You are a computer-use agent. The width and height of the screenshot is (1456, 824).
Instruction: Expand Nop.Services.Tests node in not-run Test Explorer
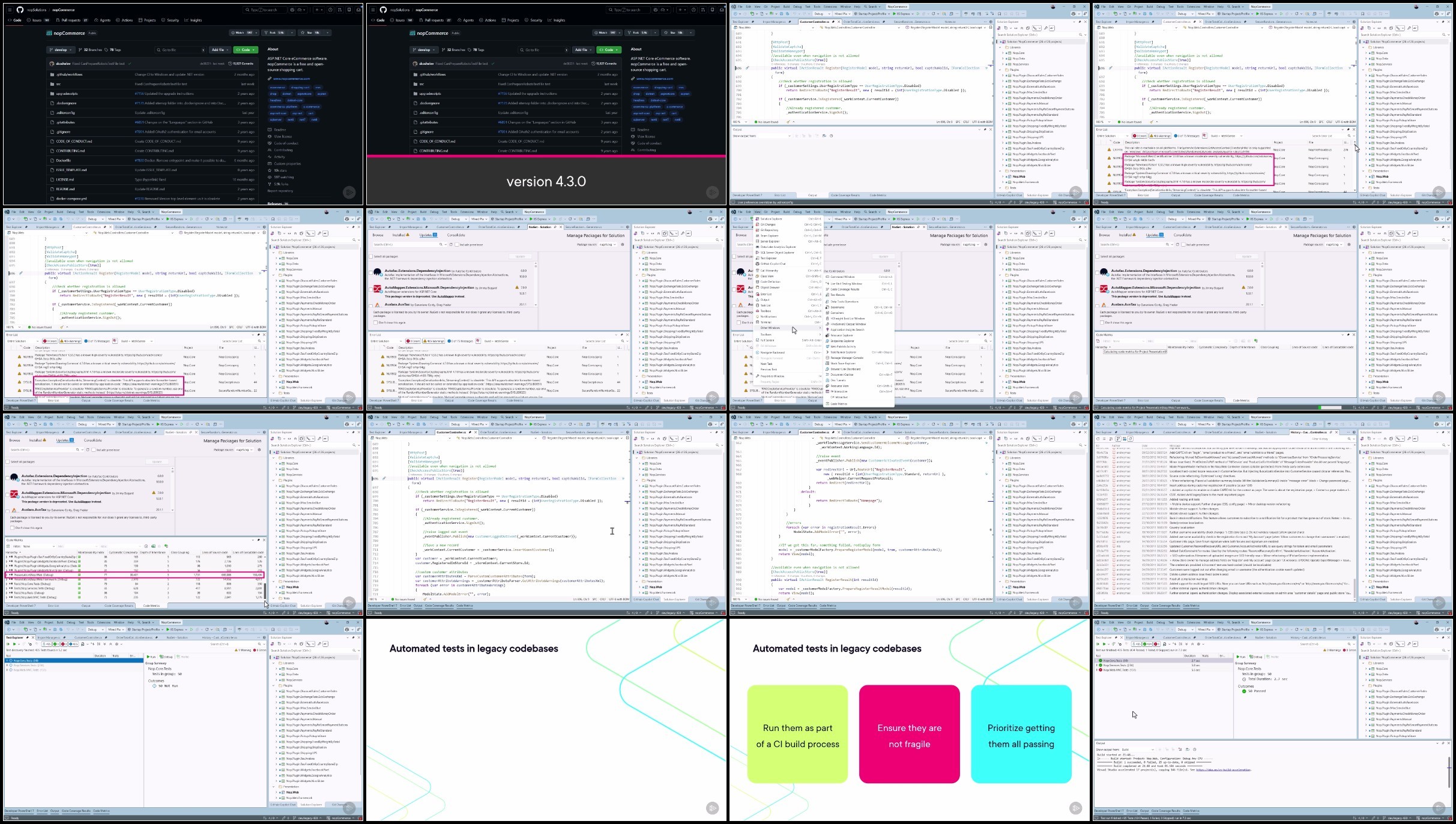pos(7,665)
